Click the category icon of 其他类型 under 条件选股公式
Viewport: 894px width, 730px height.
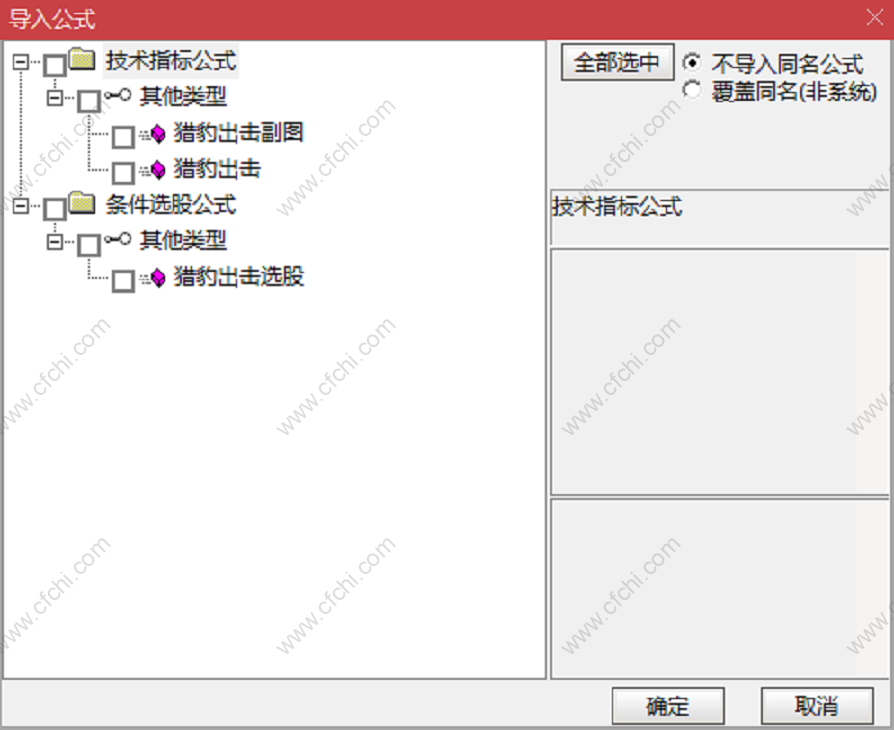click(x=118, y=238)
